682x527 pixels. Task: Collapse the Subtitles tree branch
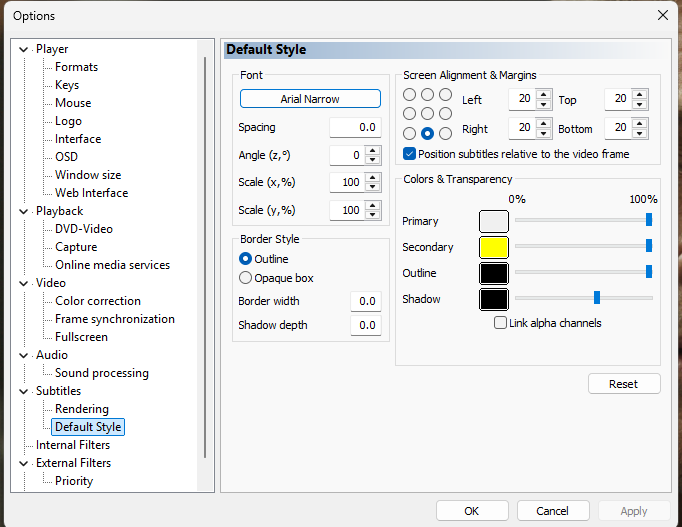coord(25,391)
